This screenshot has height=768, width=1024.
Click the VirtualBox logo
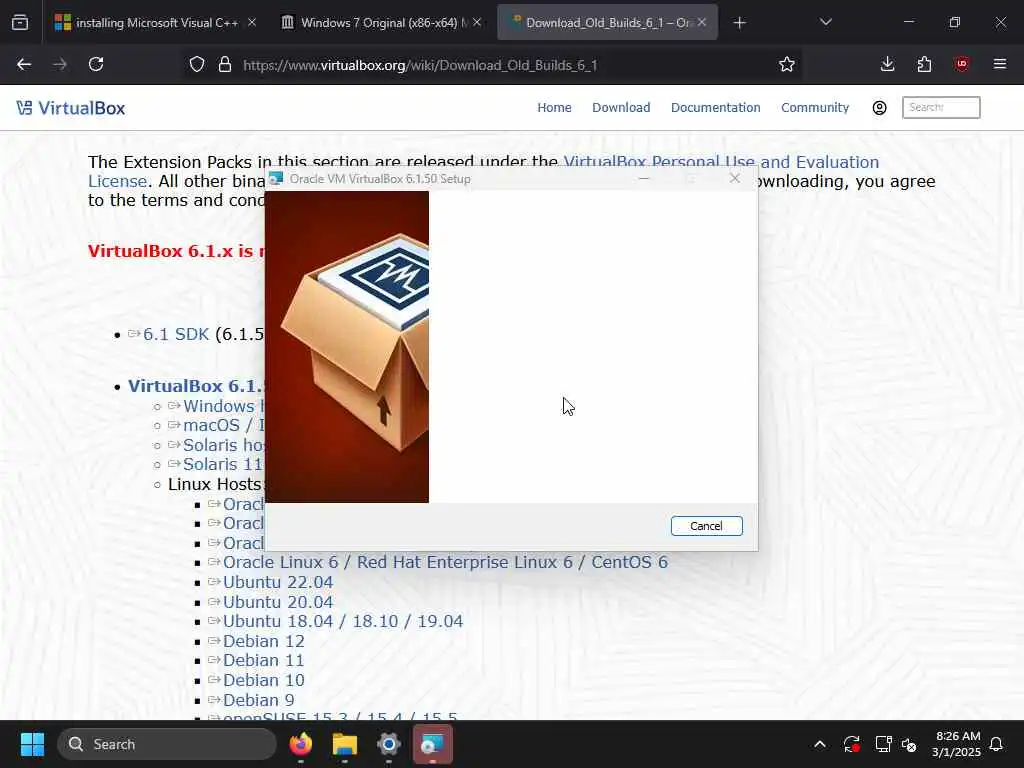pos(71,108)
